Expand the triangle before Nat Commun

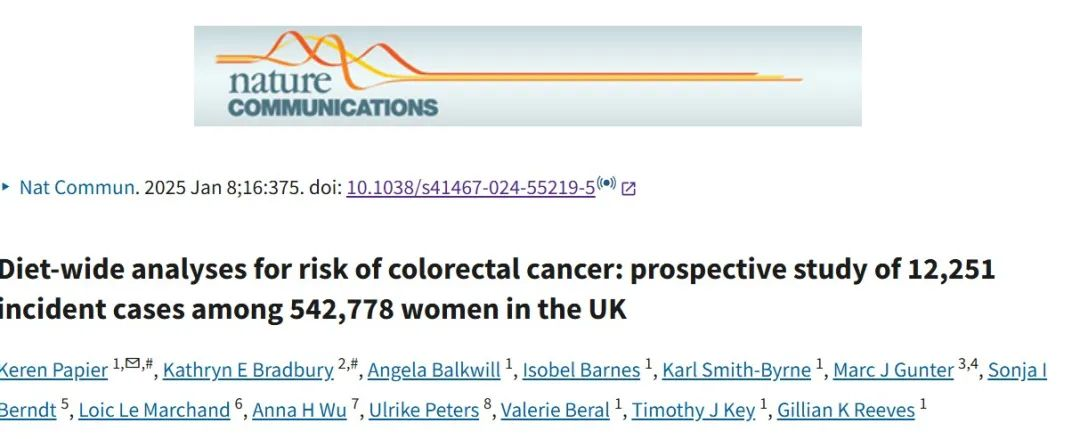7,187
